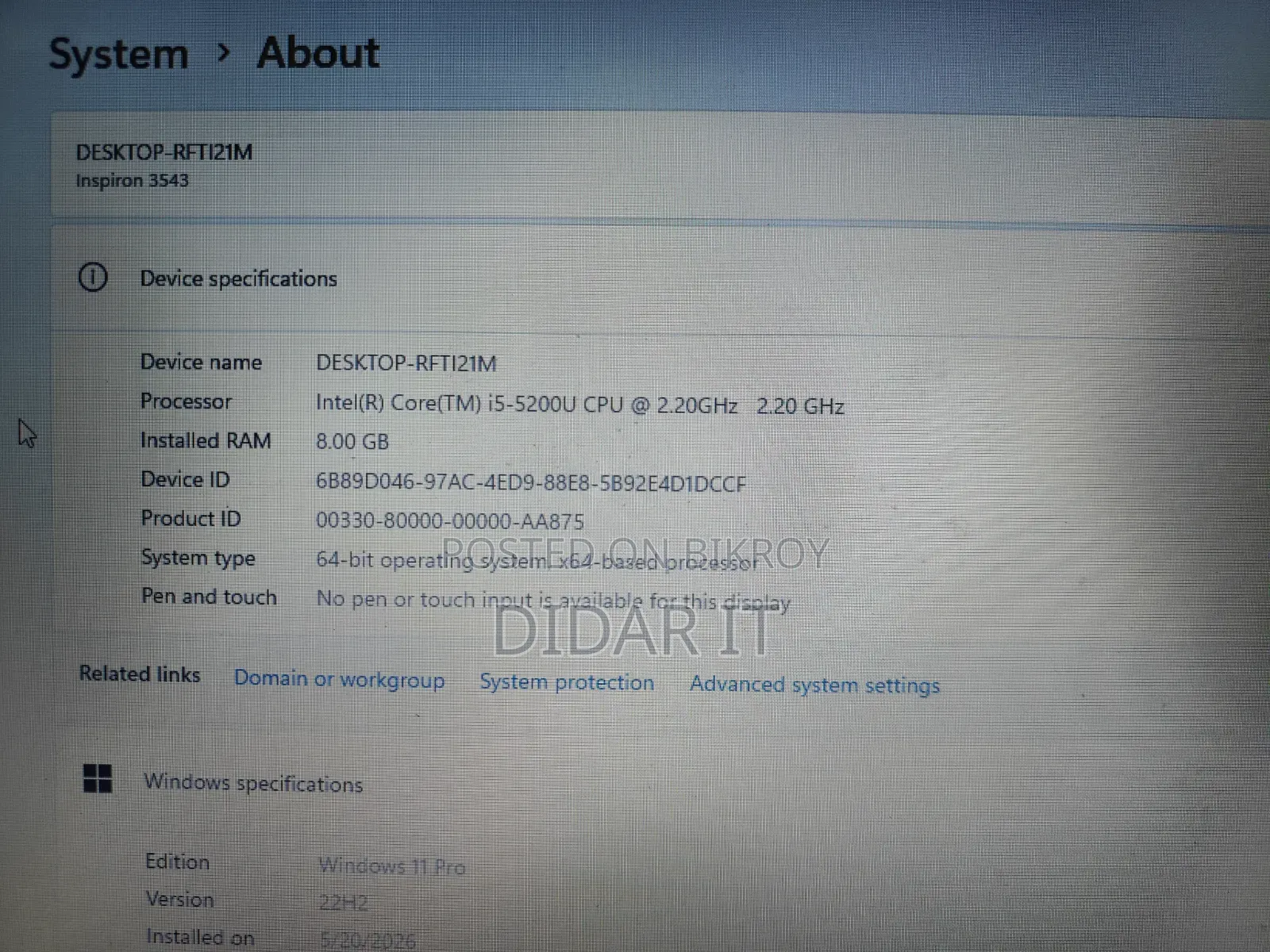Select the System type 64-bit value

point(537,560)
